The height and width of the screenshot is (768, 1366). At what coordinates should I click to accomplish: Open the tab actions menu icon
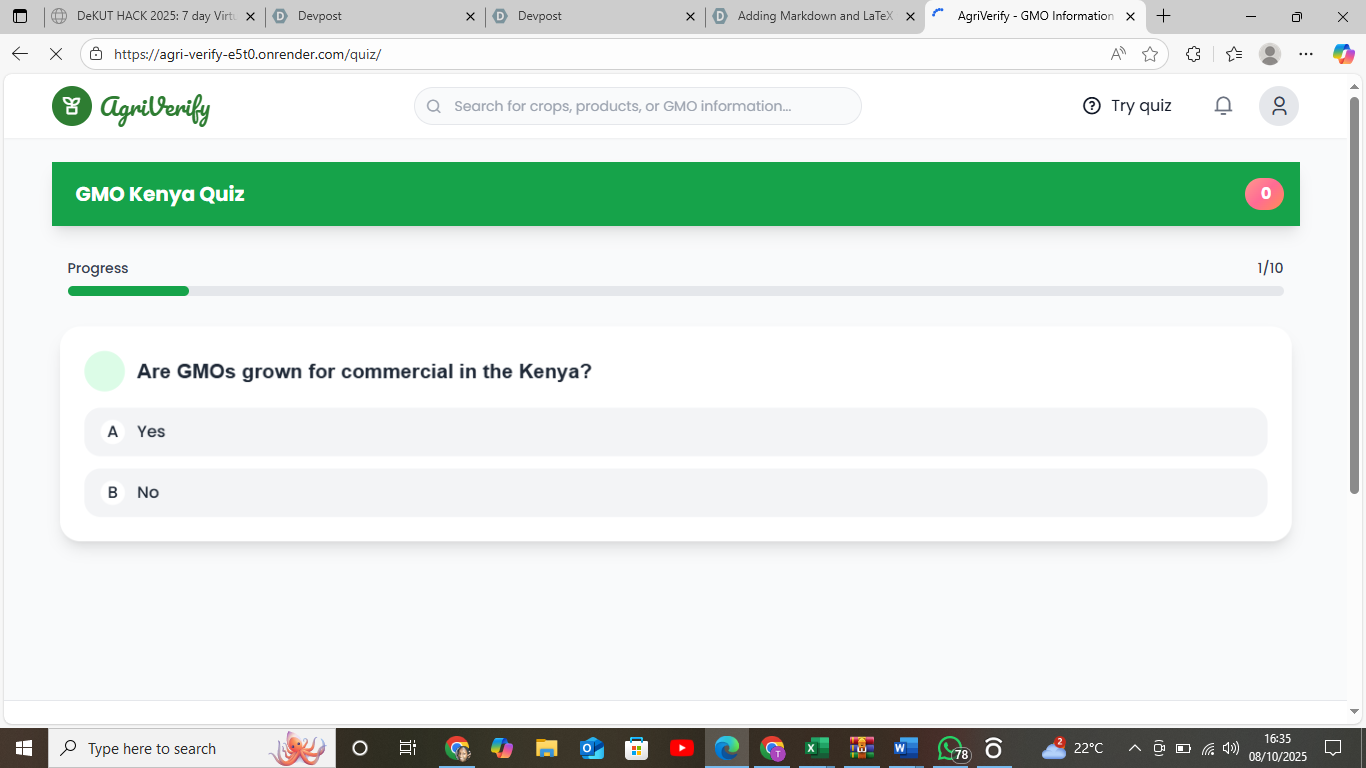point(20,16)
